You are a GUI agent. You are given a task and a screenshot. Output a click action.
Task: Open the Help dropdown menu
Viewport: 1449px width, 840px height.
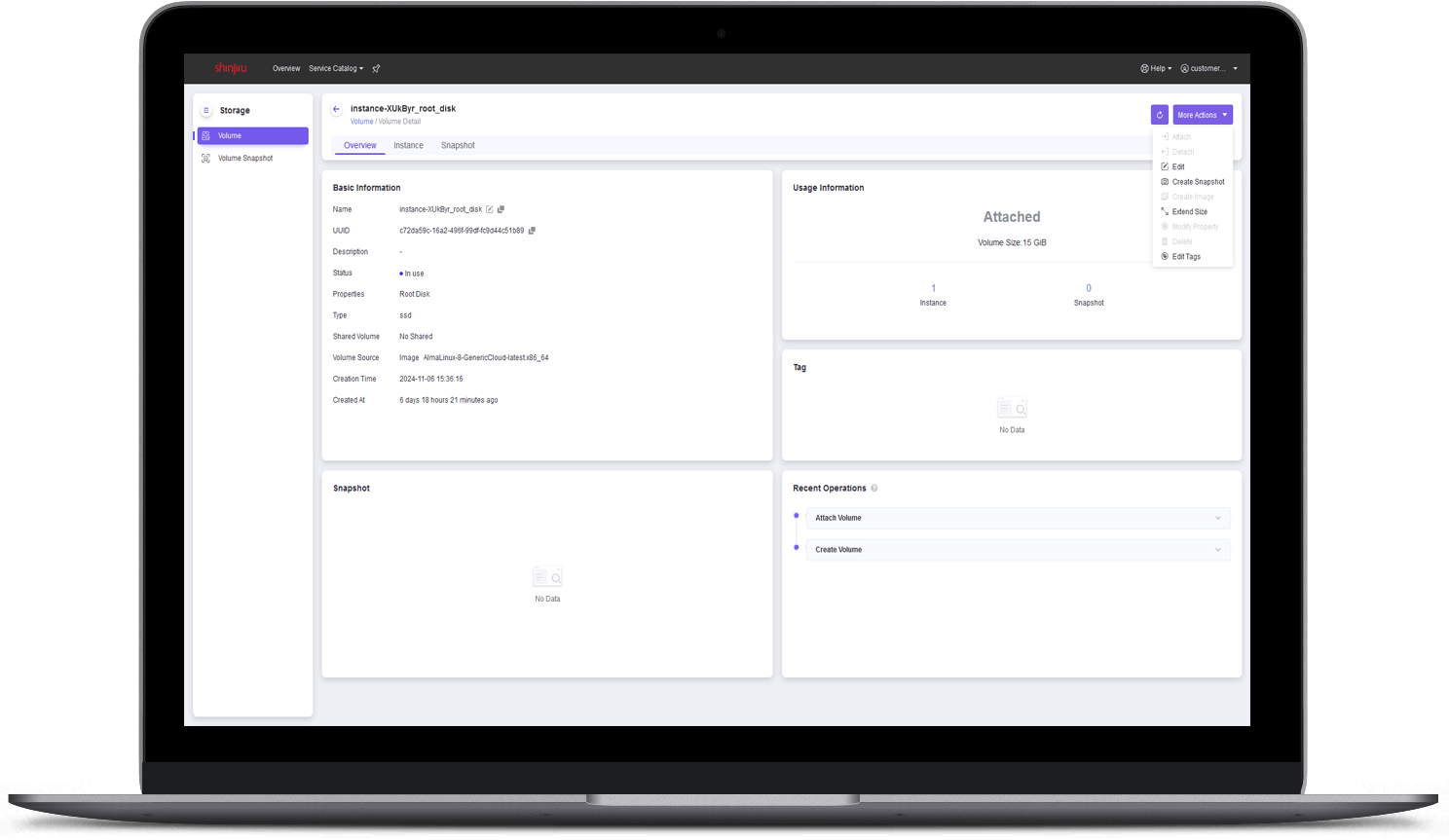(1156, 68)
